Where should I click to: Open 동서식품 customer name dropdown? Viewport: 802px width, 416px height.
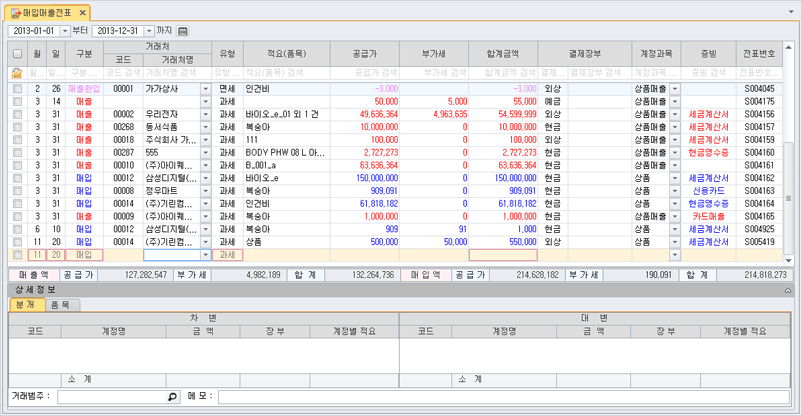[x=206, y=127]
